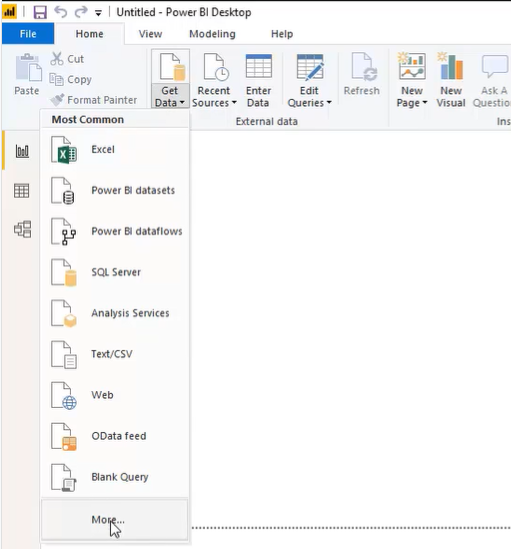Click the Enter Data table icon
The width and height of the screenshot is (511, 549).
258,67
